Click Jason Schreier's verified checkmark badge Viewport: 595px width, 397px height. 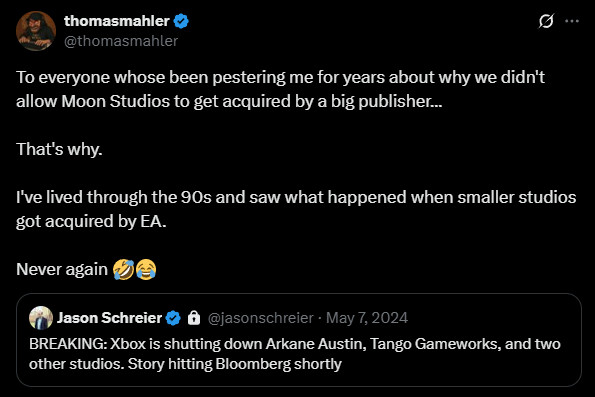(173, 318)
